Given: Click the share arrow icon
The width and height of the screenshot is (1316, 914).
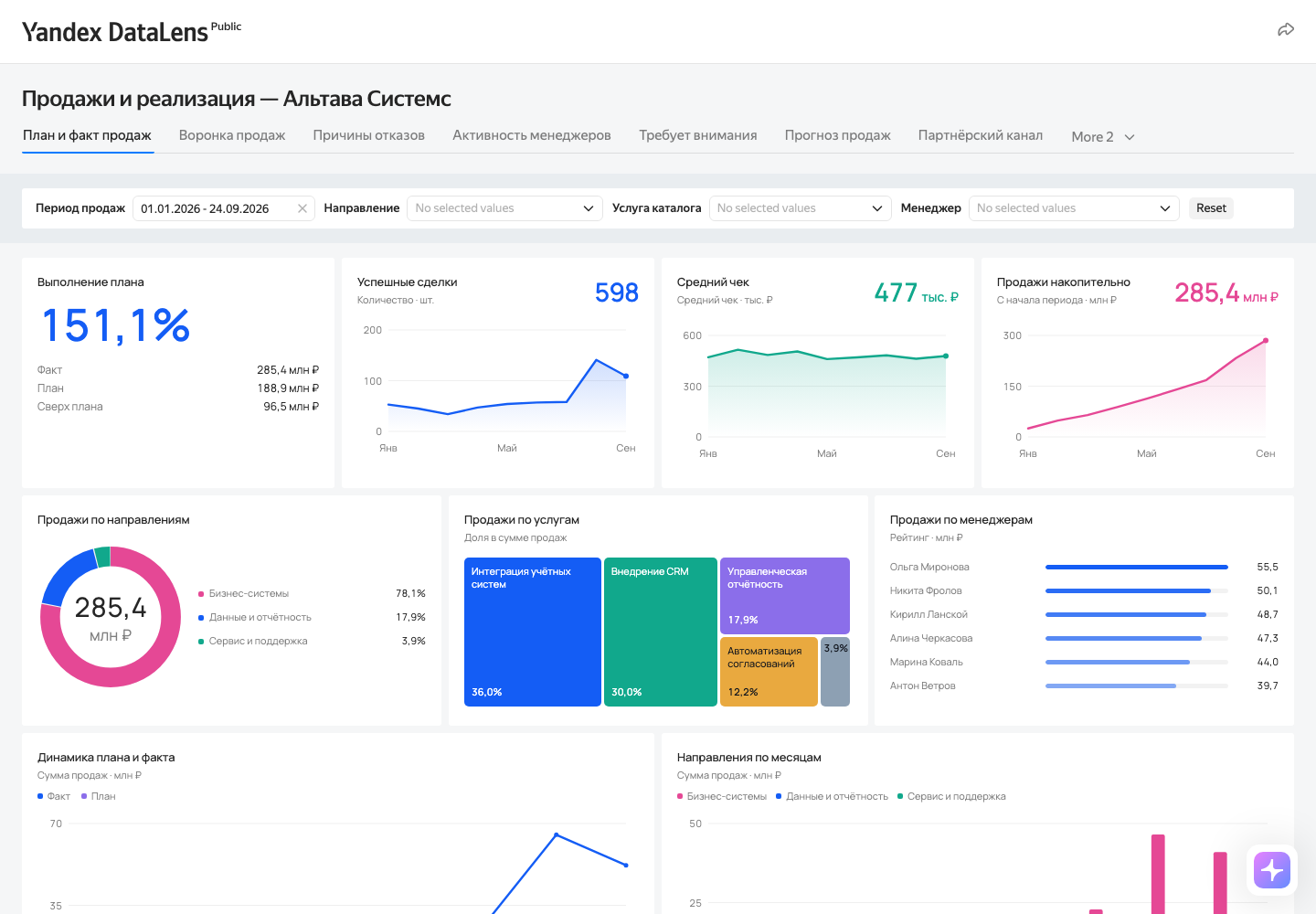Looking at the screenshot, I should [x=1286, y=30].
